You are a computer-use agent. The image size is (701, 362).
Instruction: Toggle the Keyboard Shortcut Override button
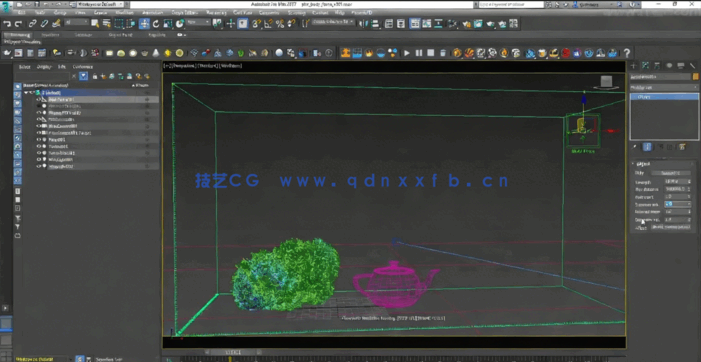pos(243,24)
